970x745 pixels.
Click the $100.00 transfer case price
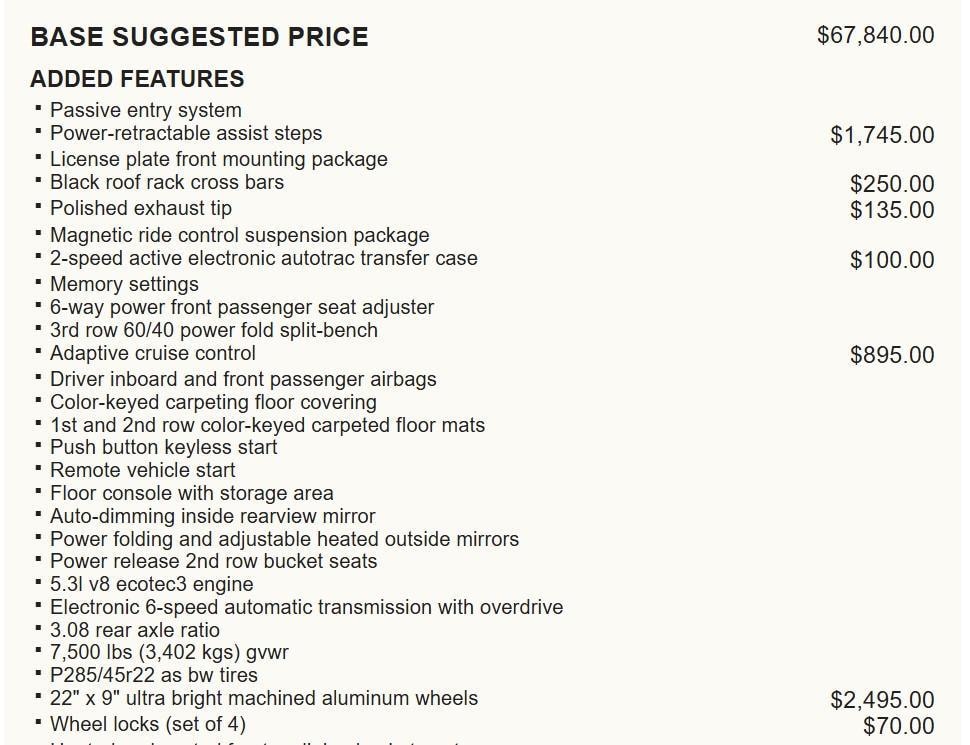pyautogui.click(x=892, y=260)
